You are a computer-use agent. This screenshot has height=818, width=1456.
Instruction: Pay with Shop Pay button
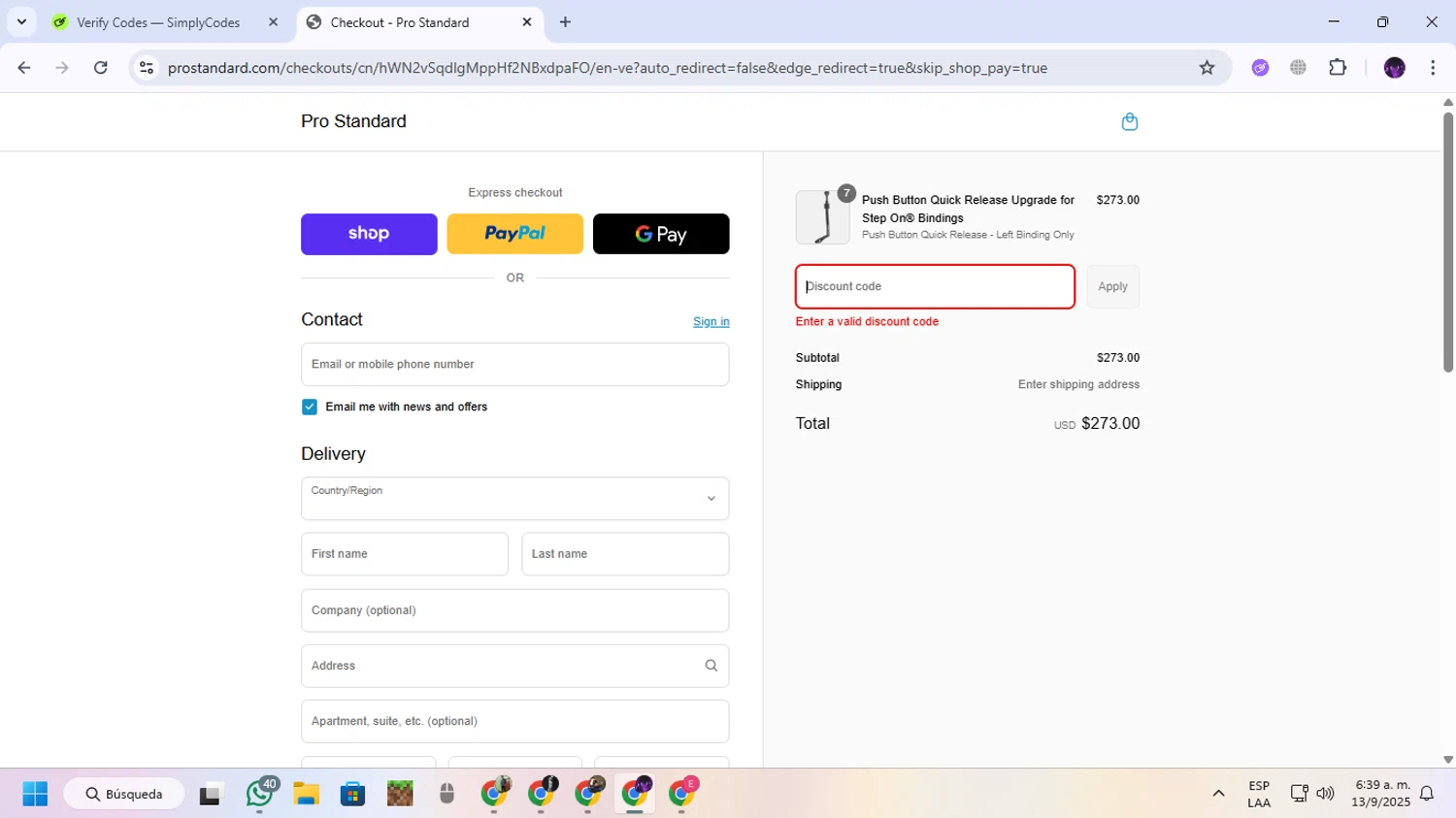coord(369,234)
